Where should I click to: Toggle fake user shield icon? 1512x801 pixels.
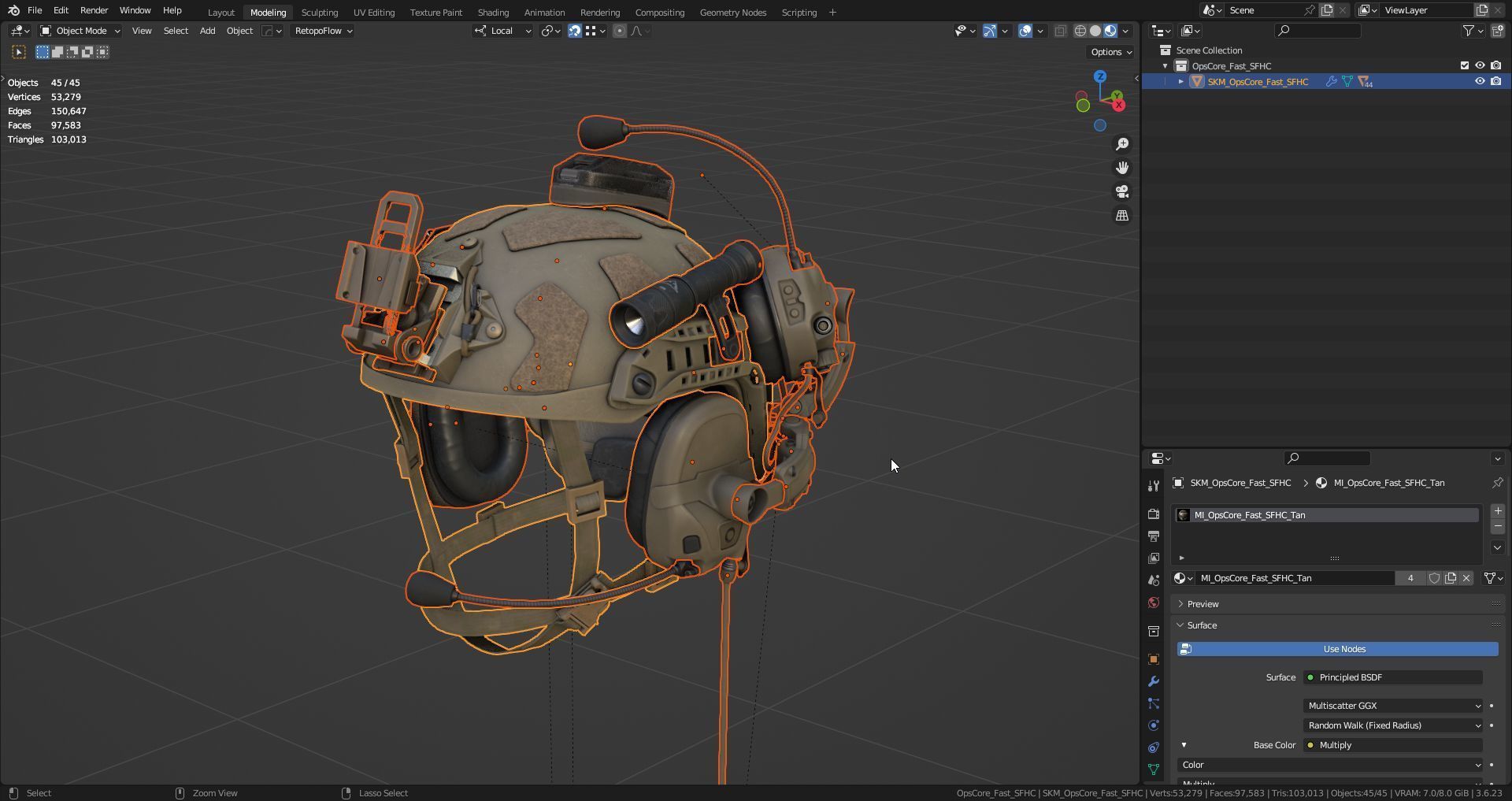[x=1434, y=578]
